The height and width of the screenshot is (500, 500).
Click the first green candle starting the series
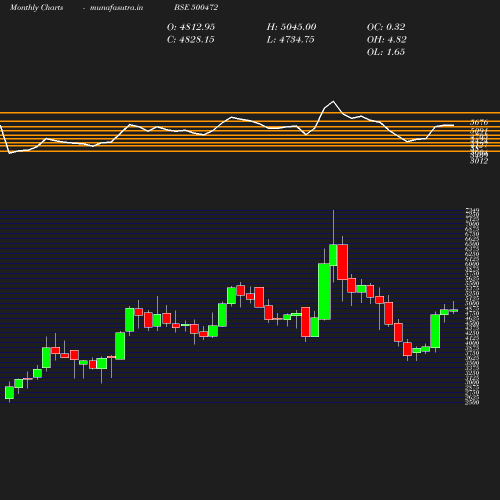pos(9,393)
